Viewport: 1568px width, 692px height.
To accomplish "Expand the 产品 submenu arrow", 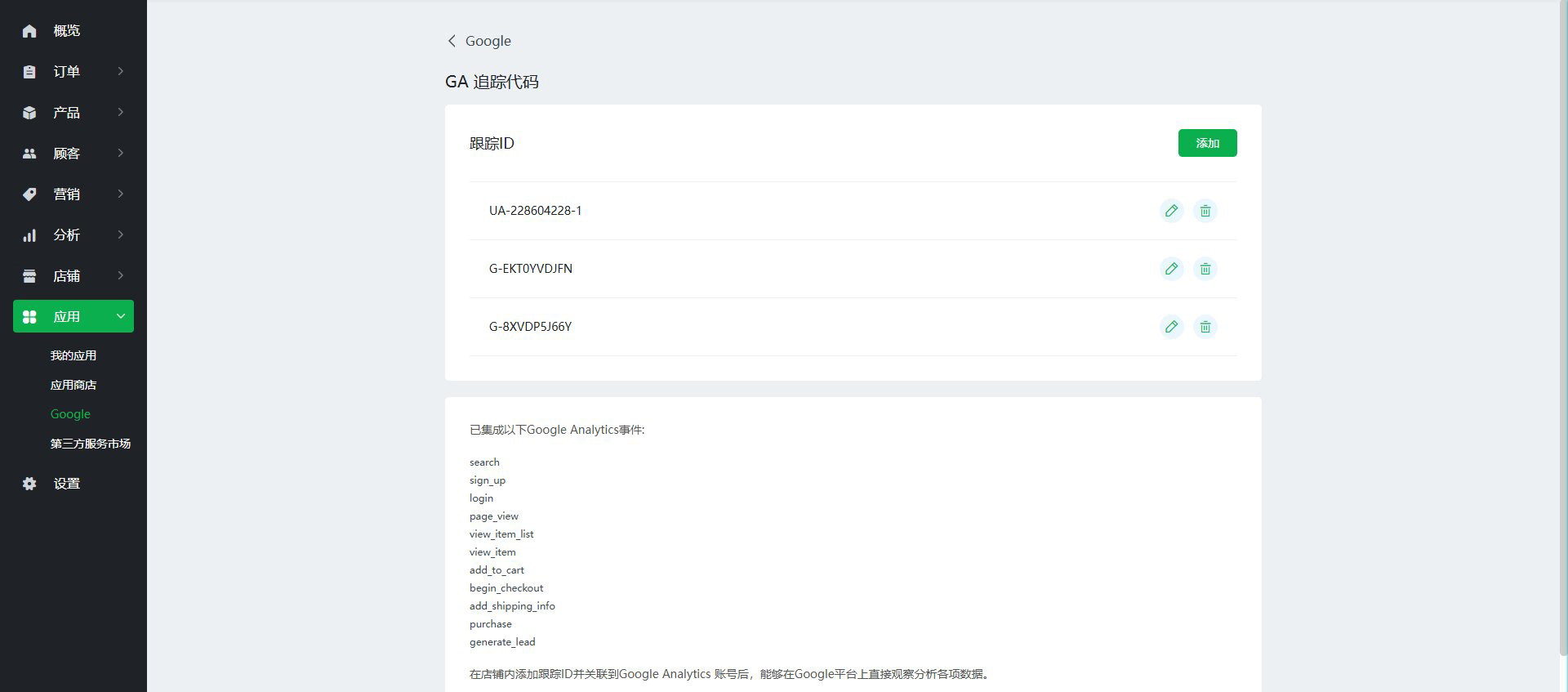I will pos(121,113).
